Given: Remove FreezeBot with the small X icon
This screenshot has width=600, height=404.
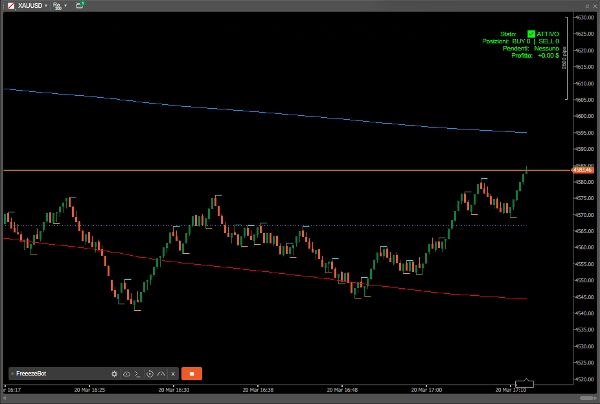Looking at the screenshot, I should click(x=173, y=374).
